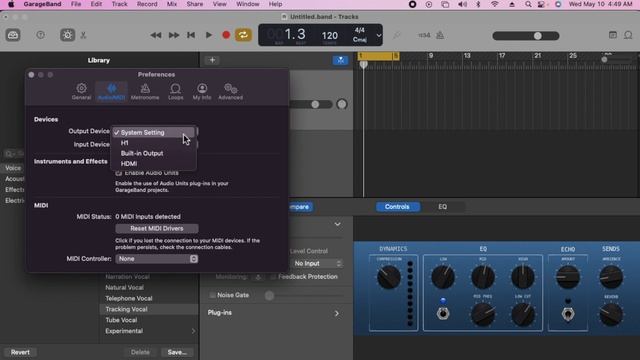Click the red Record button
The width and height of the screenshot is (640, 360).
point(226,36)
